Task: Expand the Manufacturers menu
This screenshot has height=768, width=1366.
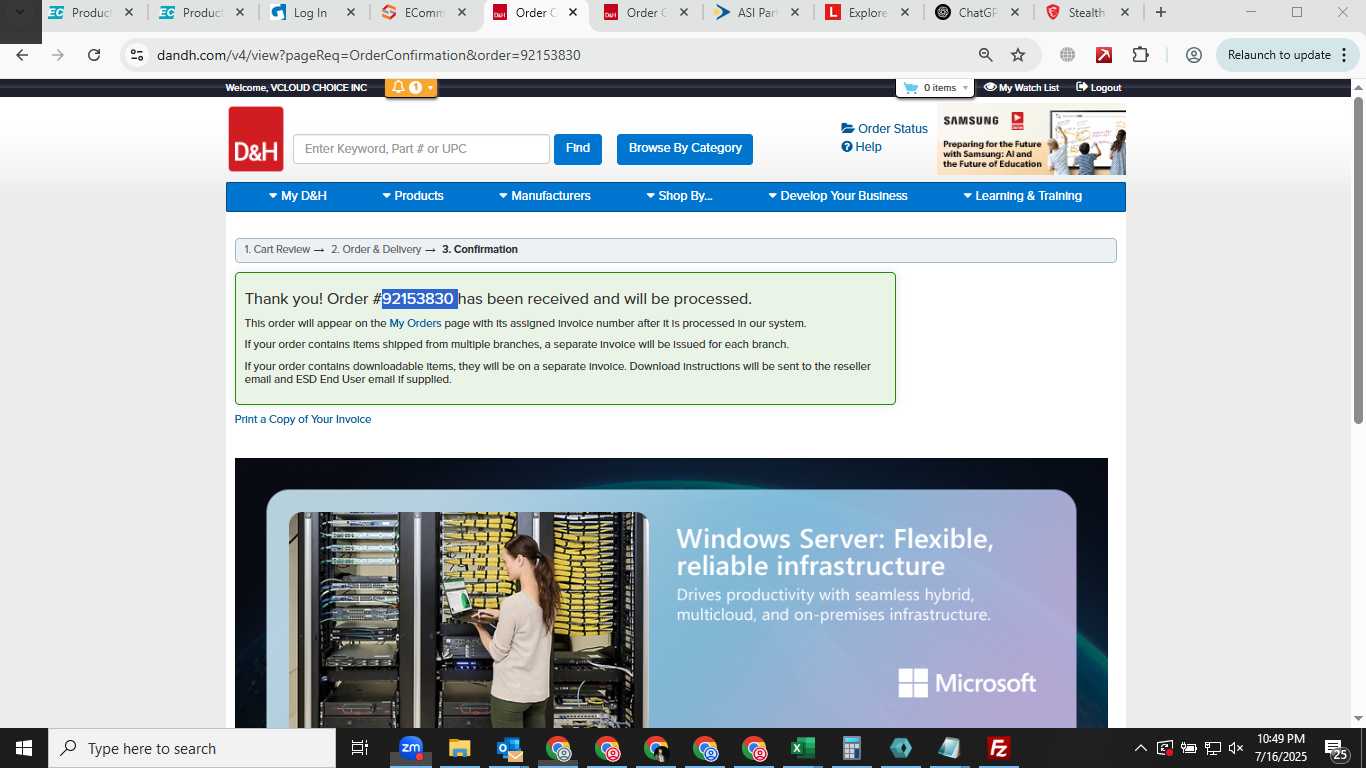Action: pos(545,196)
